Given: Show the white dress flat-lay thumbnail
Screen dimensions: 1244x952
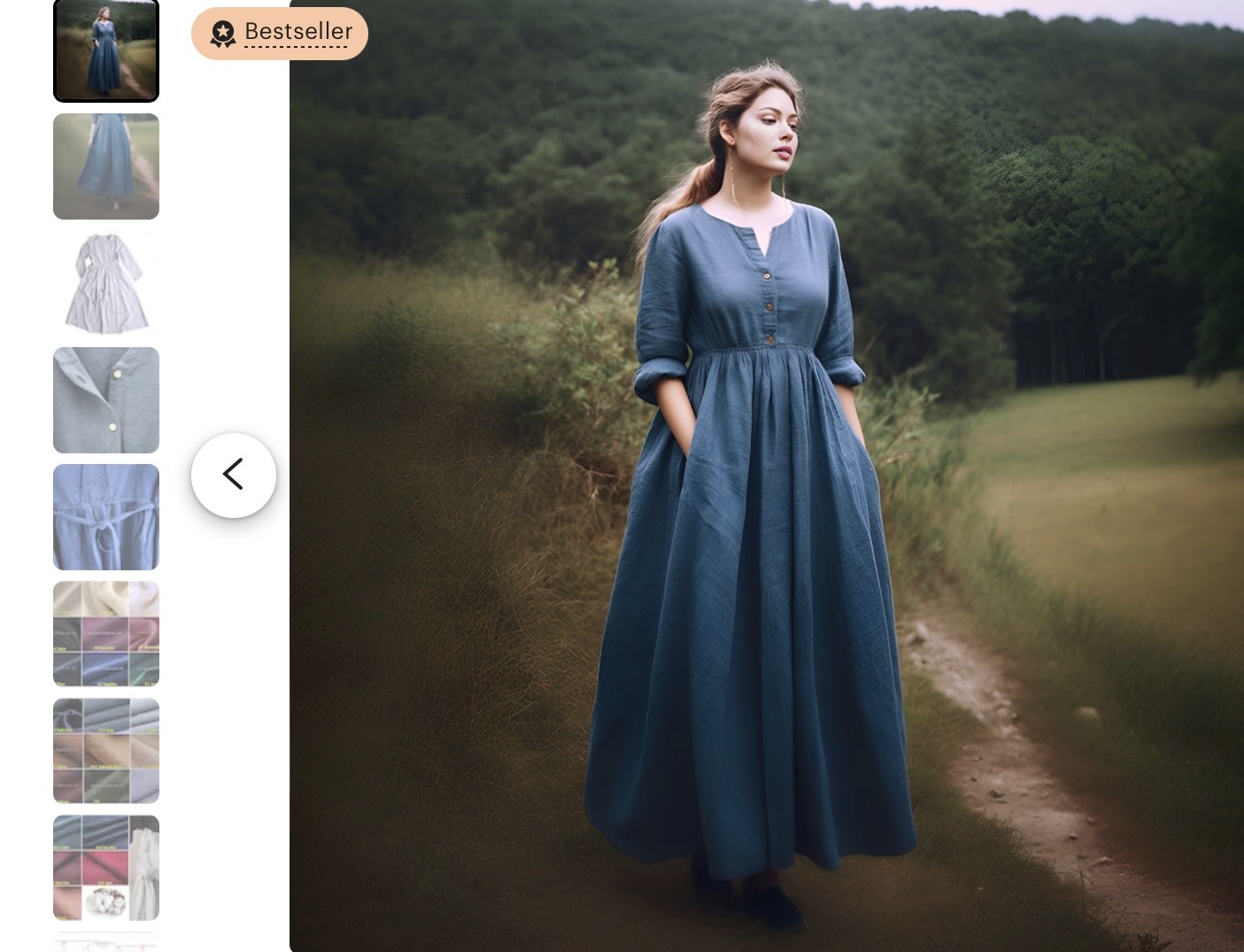Looking at the screenshot, I should 106,283.
